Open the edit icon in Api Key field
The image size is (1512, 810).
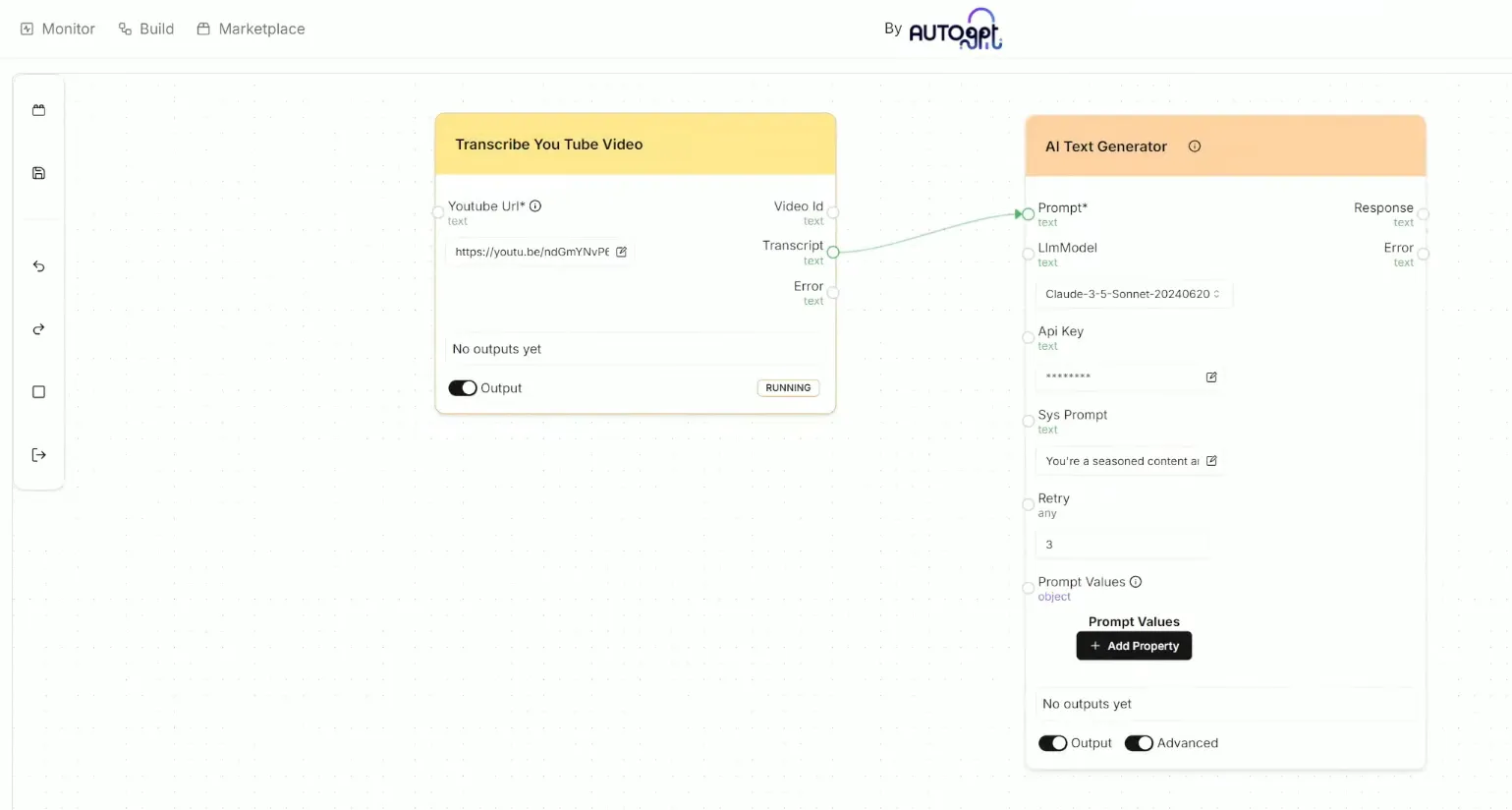[1211, 377]
